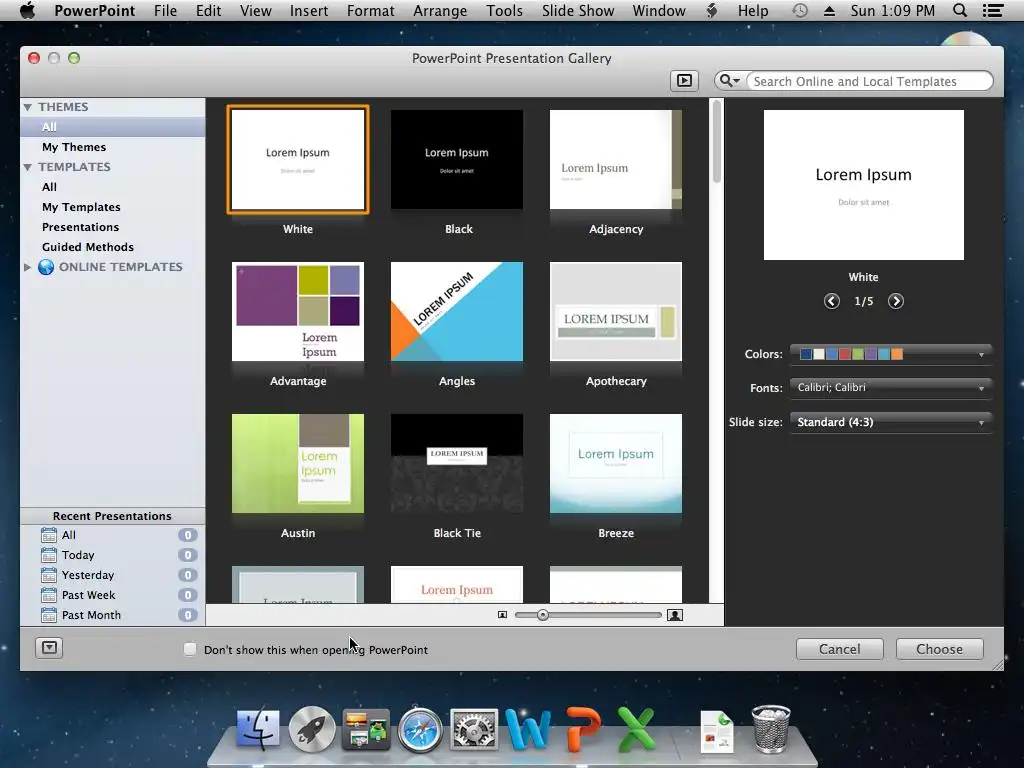Expand the ONLINE TEMPLATES section triangle

point(27,267)
